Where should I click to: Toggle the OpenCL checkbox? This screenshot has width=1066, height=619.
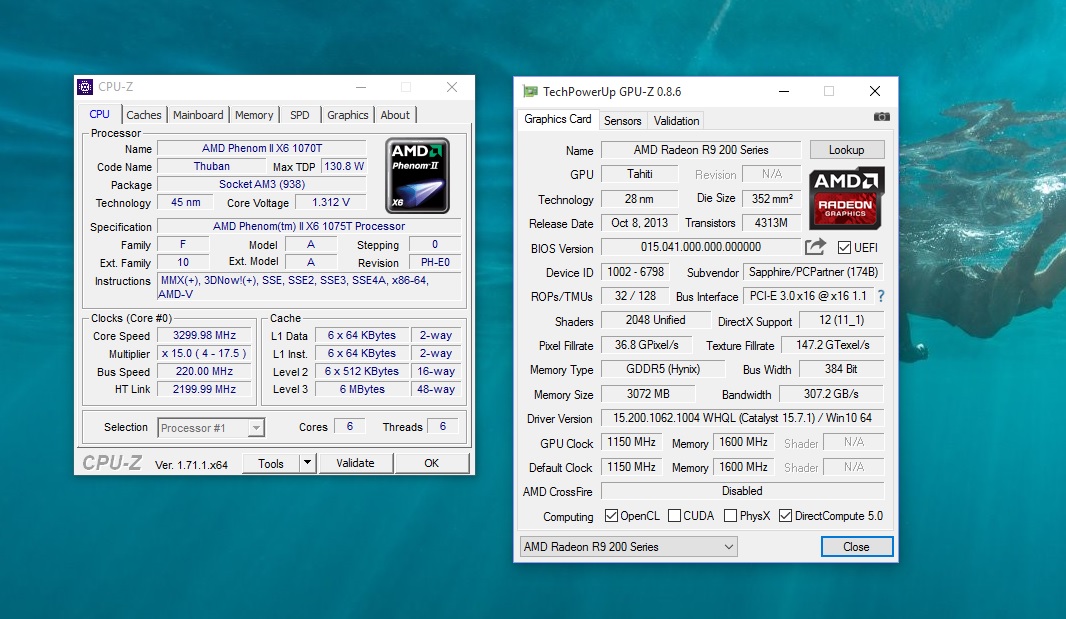612,516
